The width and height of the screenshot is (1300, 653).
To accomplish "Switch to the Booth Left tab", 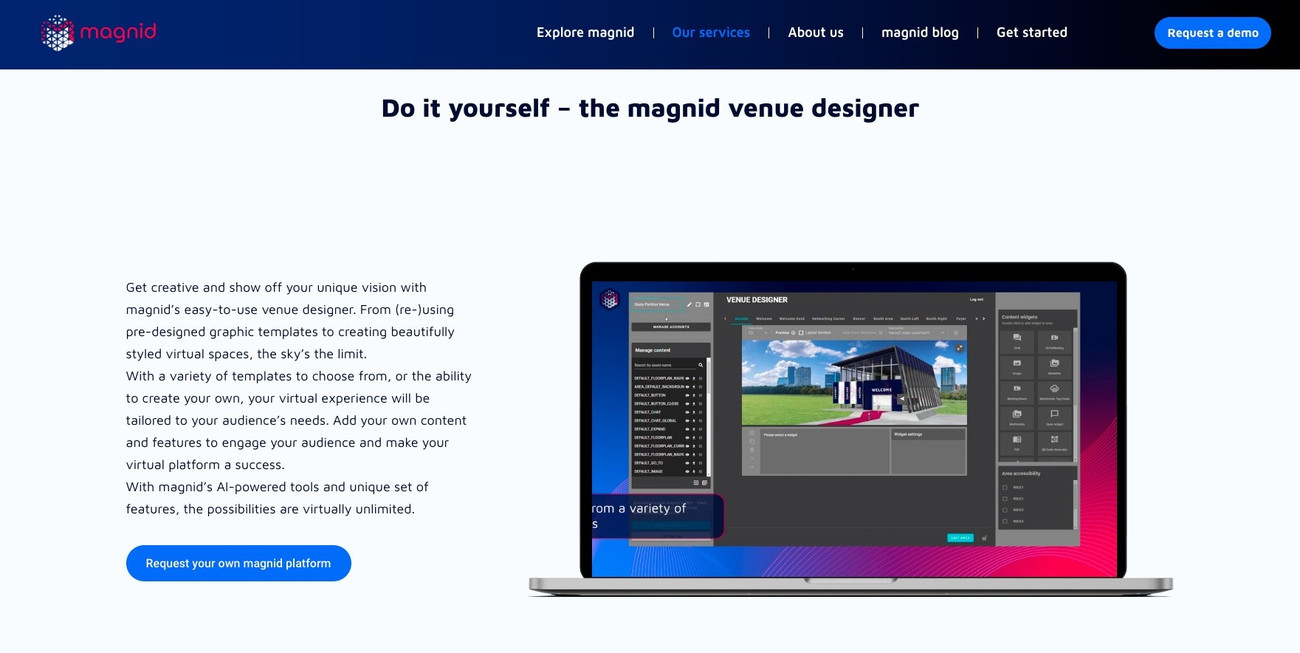I will [x=909, y=319].
